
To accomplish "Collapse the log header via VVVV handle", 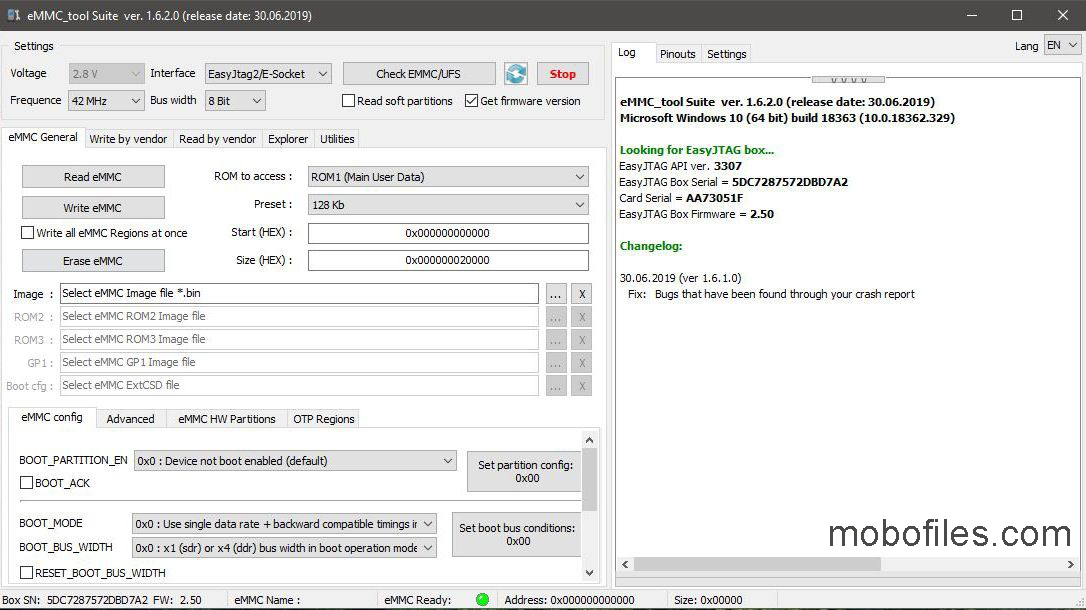I will tap(848, 80).
